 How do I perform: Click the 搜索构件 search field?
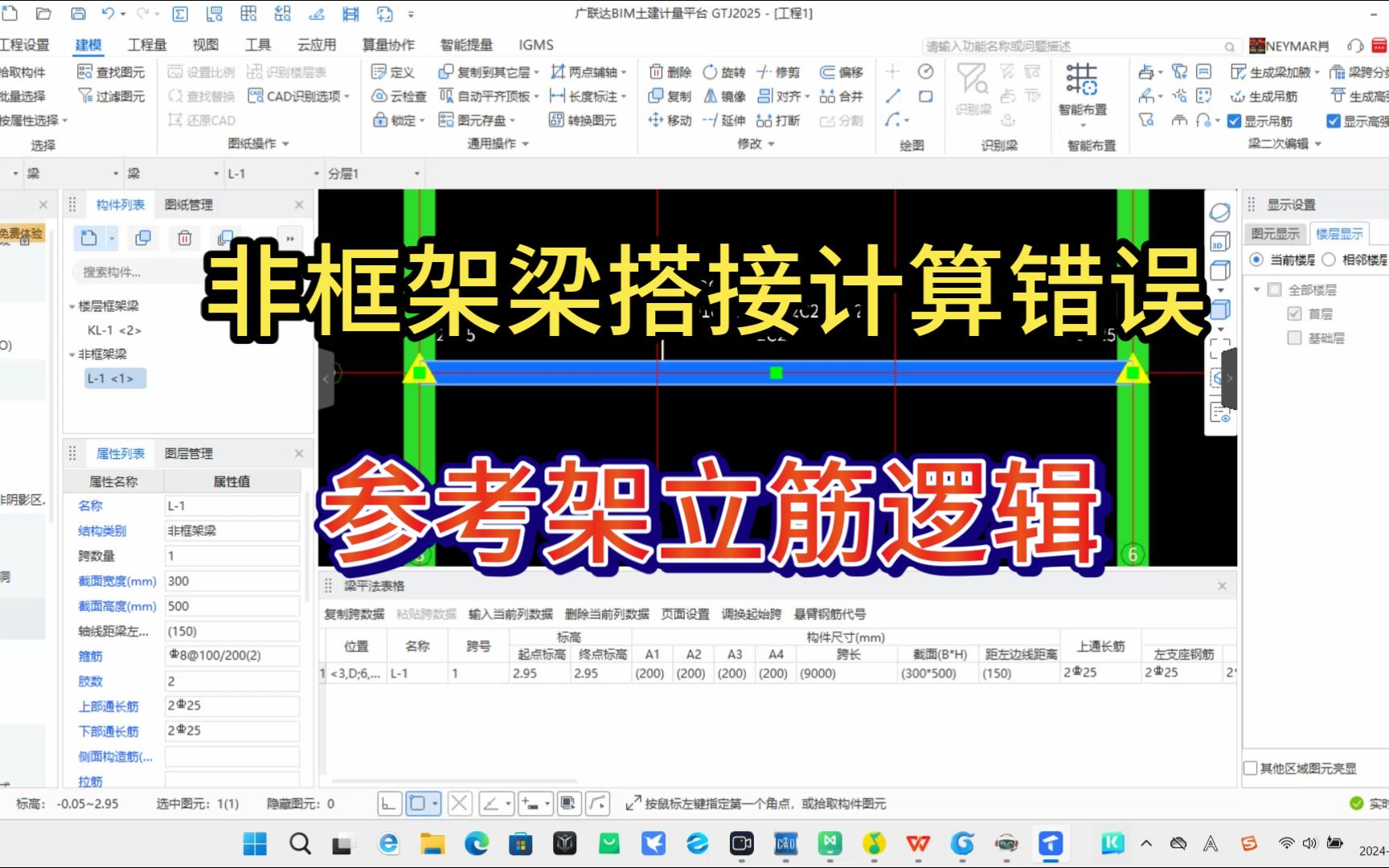137,272
